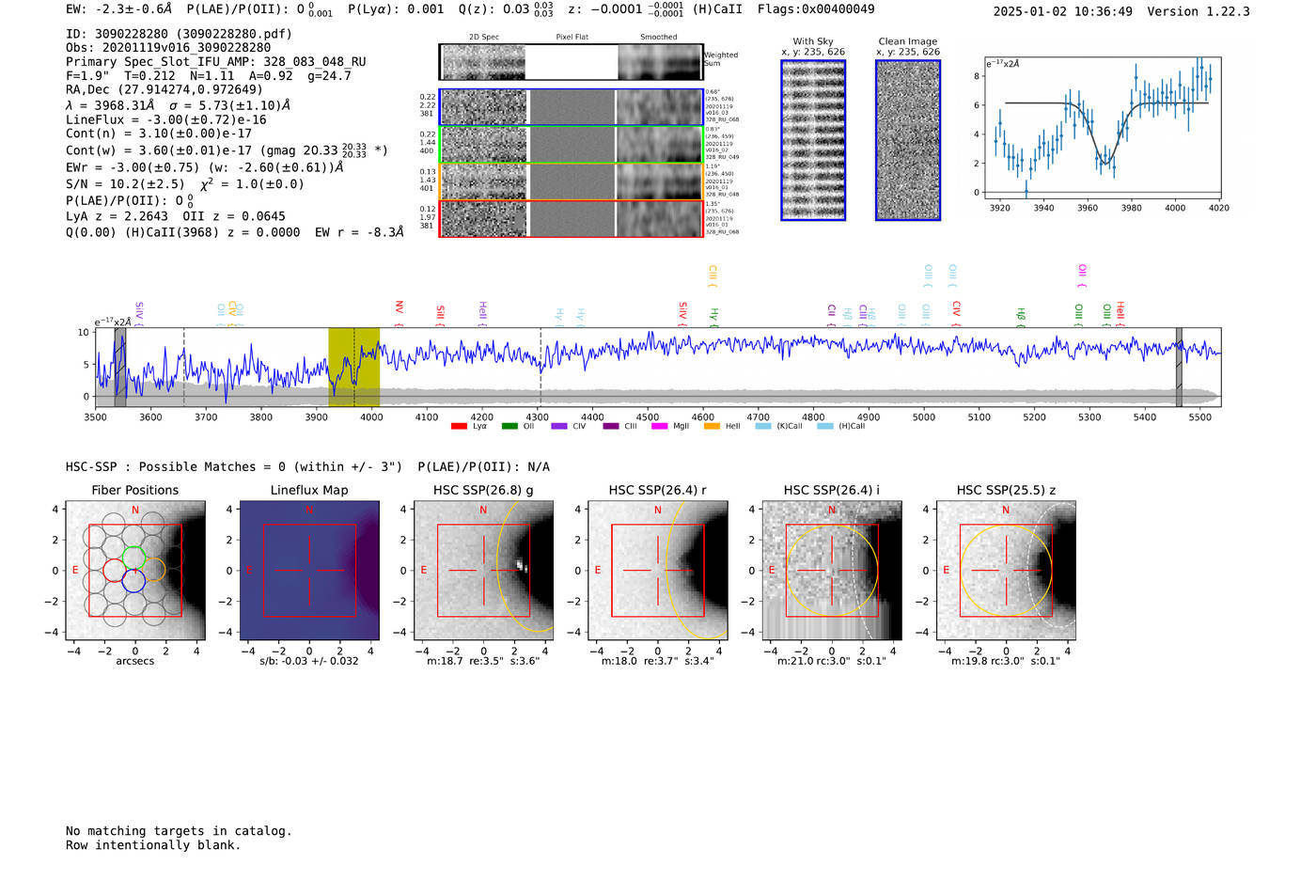Select the green-framed fiber spectrum row
This screenshot has height=896, width=1316.
(571, 145)
